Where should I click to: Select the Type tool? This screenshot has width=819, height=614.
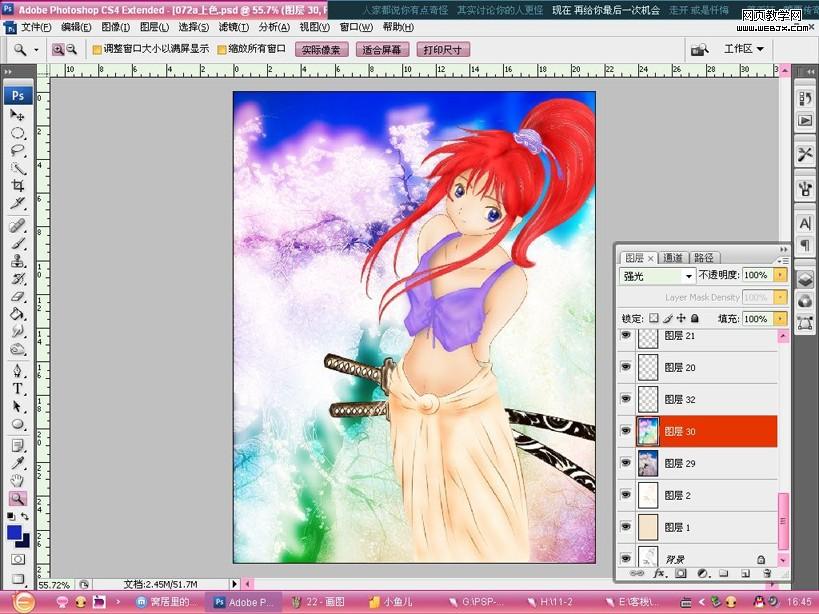pyautogui.click(x=18, y=389)
